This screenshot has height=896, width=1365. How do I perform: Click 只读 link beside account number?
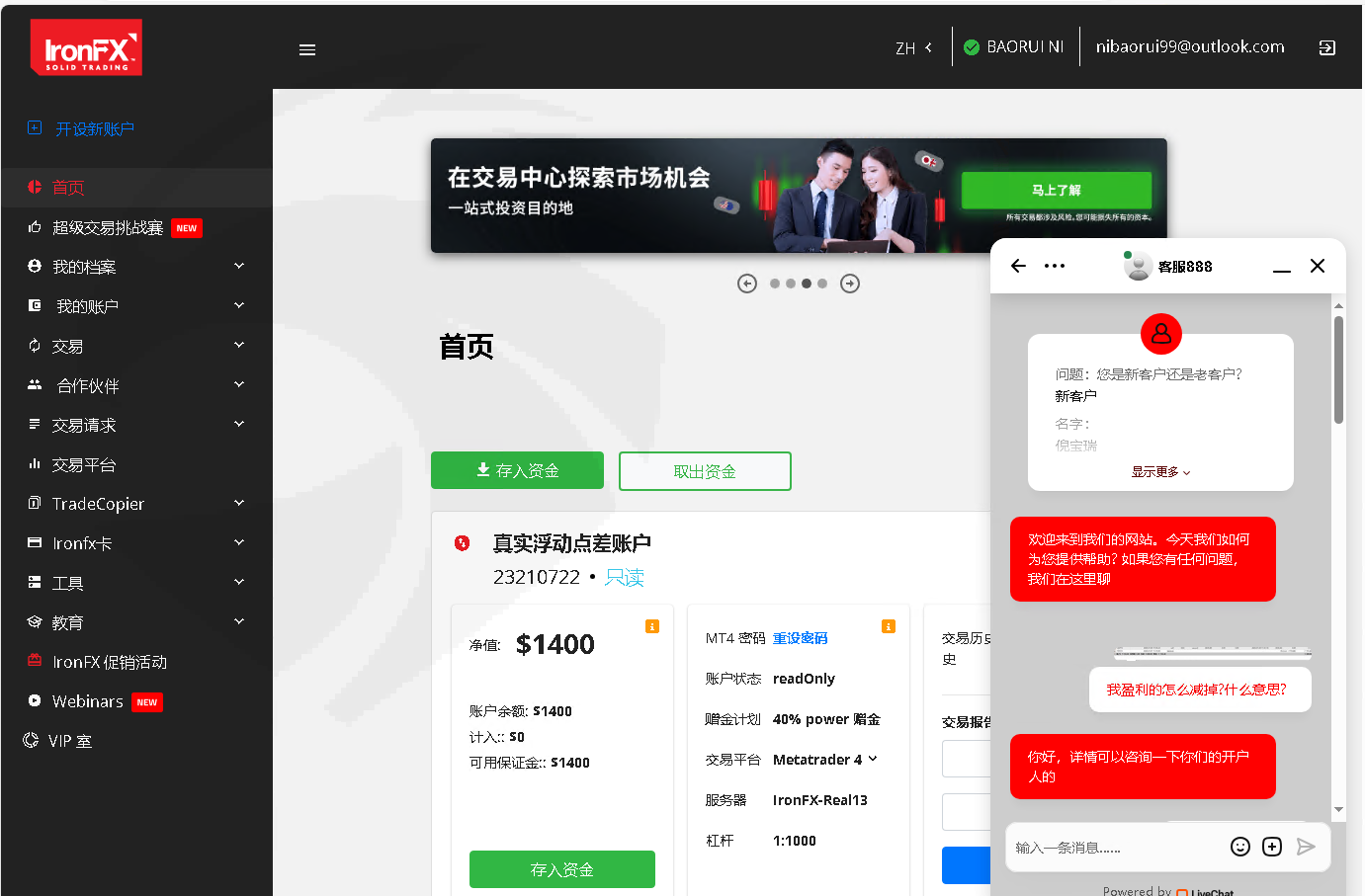625,577
